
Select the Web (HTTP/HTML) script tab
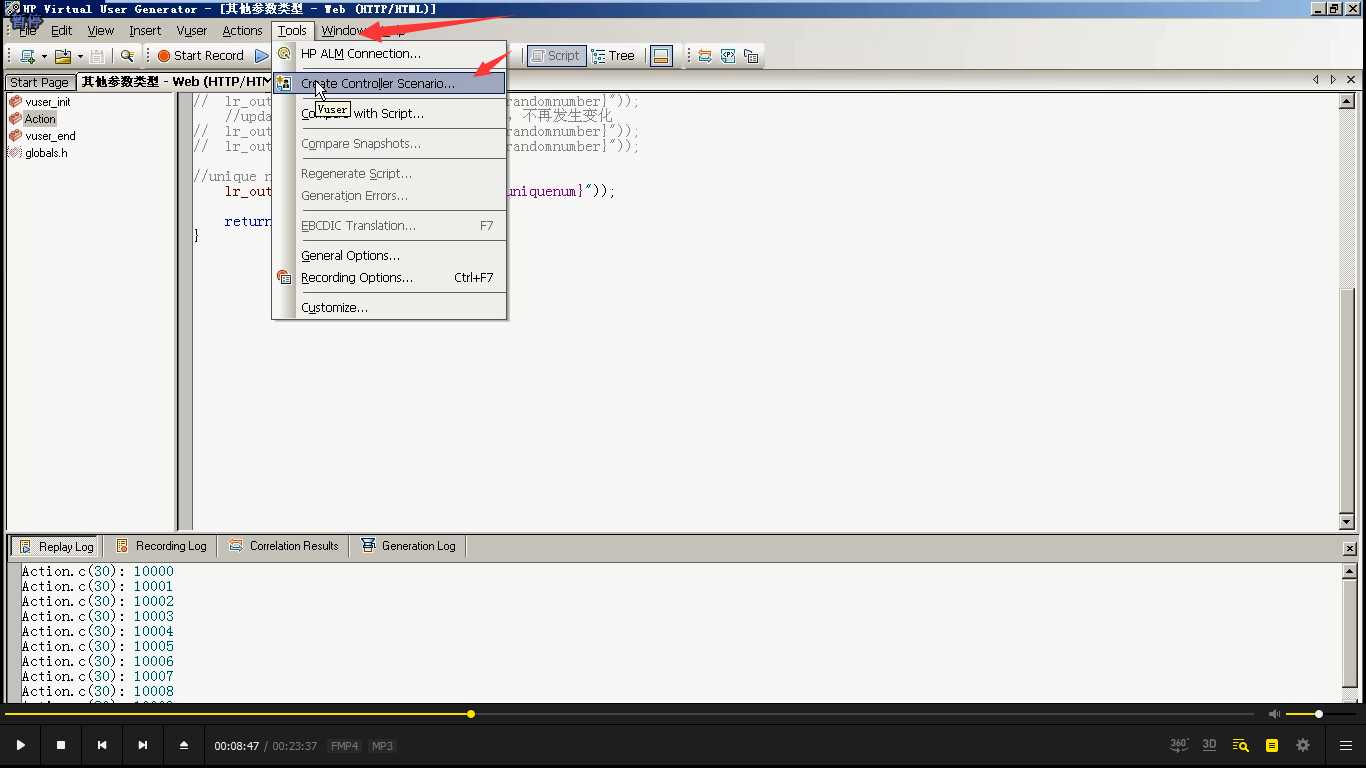pos(174,82)
